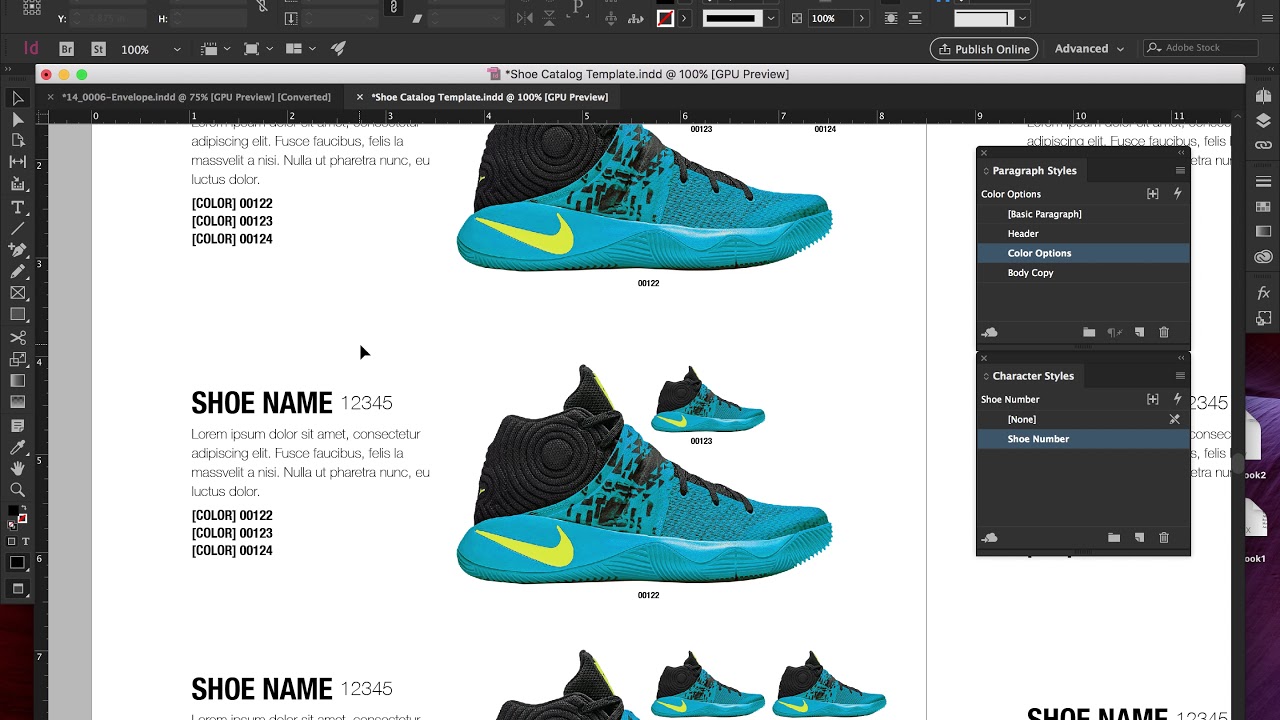
Task: Select the Free Transform tool
Action: tap(18, 359)
